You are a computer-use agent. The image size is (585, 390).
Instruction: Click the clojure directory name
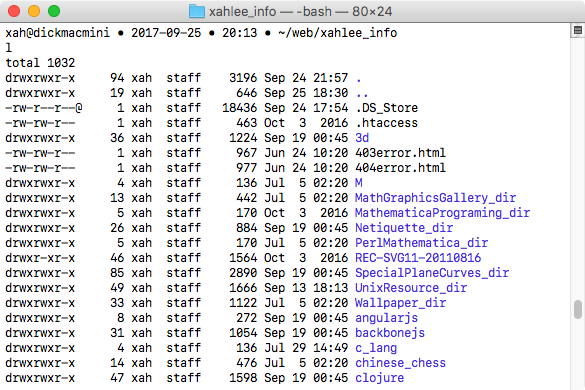379,378
